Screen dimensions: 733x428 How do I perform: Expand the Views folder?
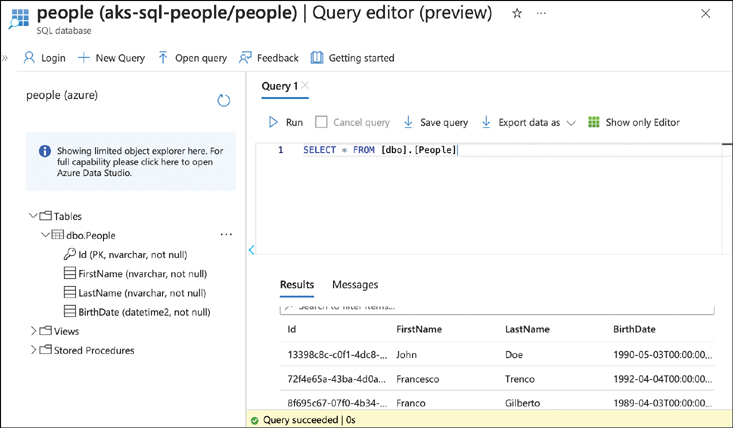pos(34,331)
